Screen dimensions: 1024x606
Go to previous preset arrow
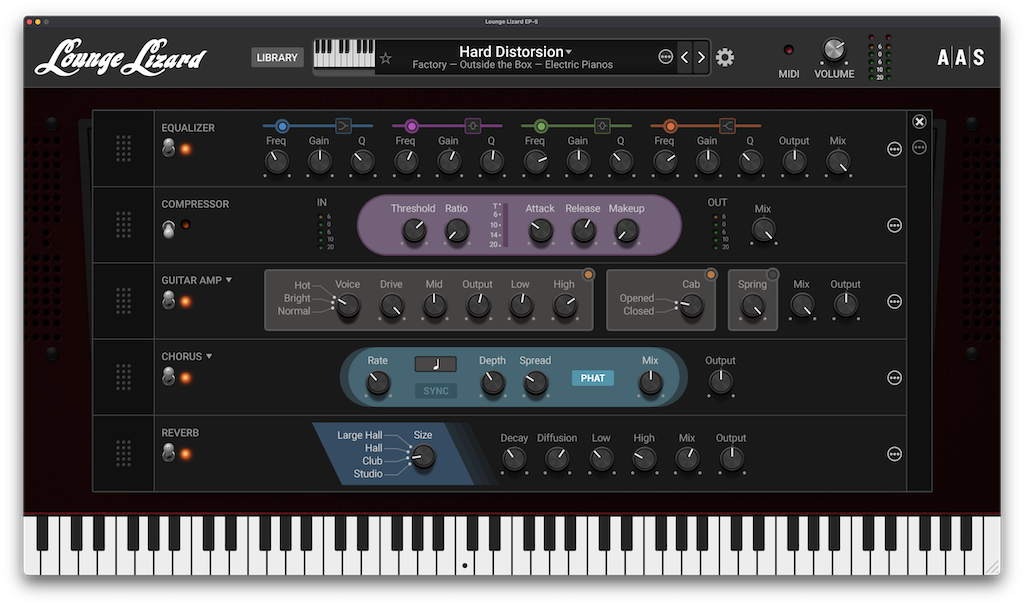[684, 57]
